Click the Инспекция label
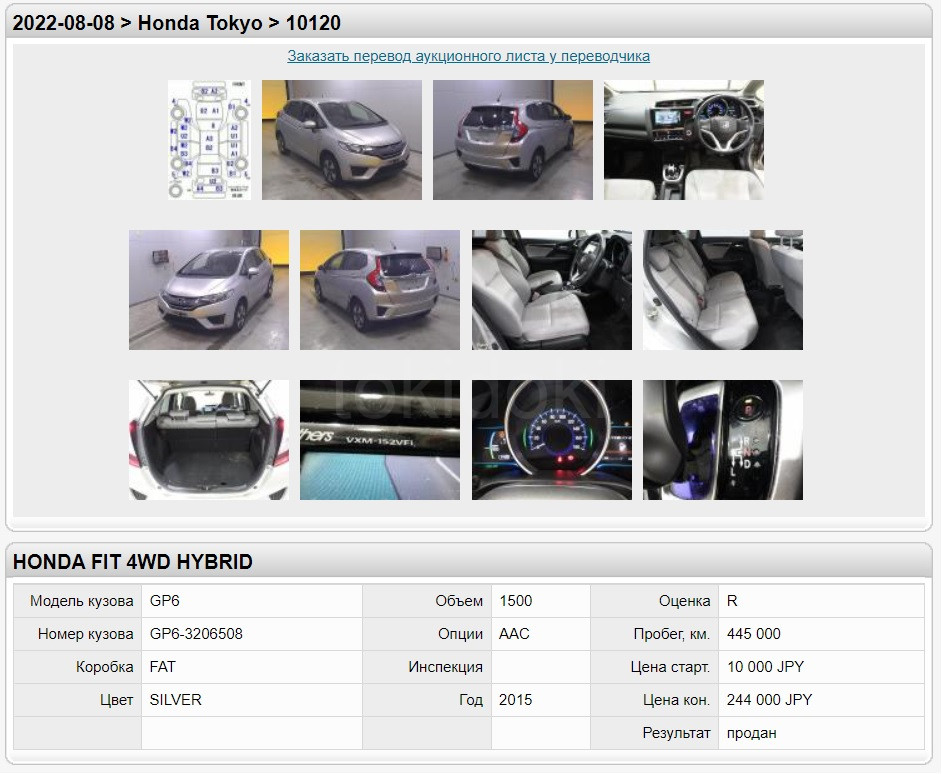The image size is (942, 774). [x=446, y=667]
